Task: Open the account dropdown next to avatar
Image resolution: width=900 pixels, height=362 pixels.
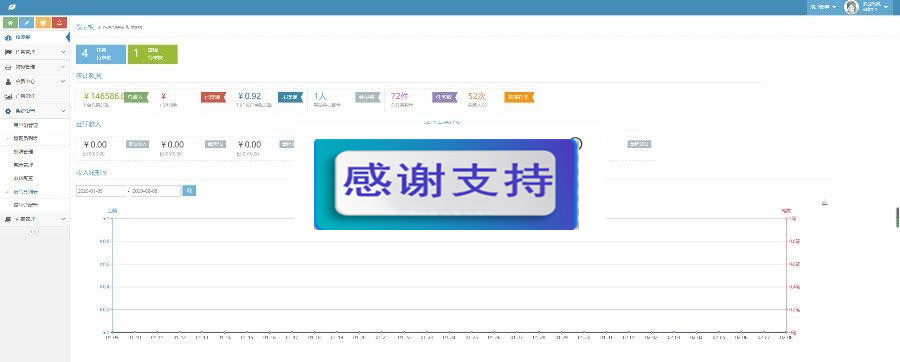Action: click(875, 7)
